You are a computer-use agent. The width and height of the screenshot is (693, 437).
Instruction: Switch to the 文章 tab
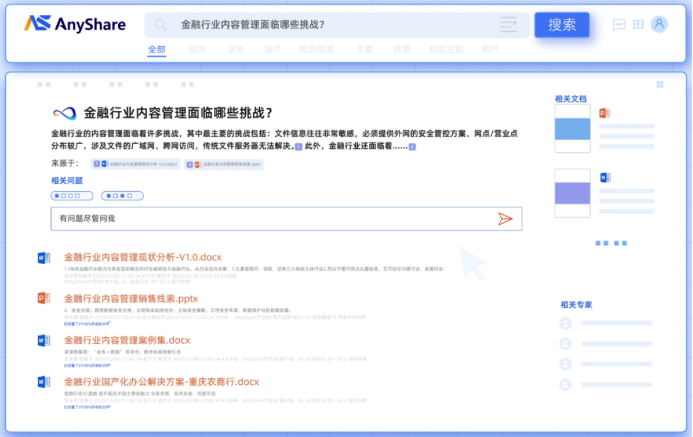[x=364, y=49]
